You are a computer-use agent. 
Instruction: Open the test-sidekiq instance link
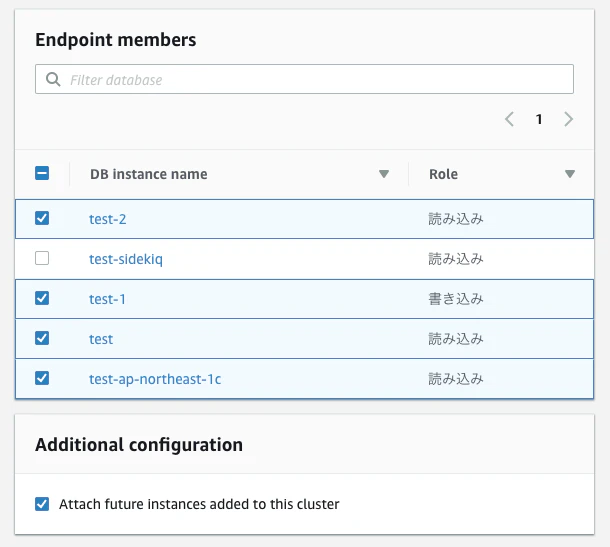126,259
